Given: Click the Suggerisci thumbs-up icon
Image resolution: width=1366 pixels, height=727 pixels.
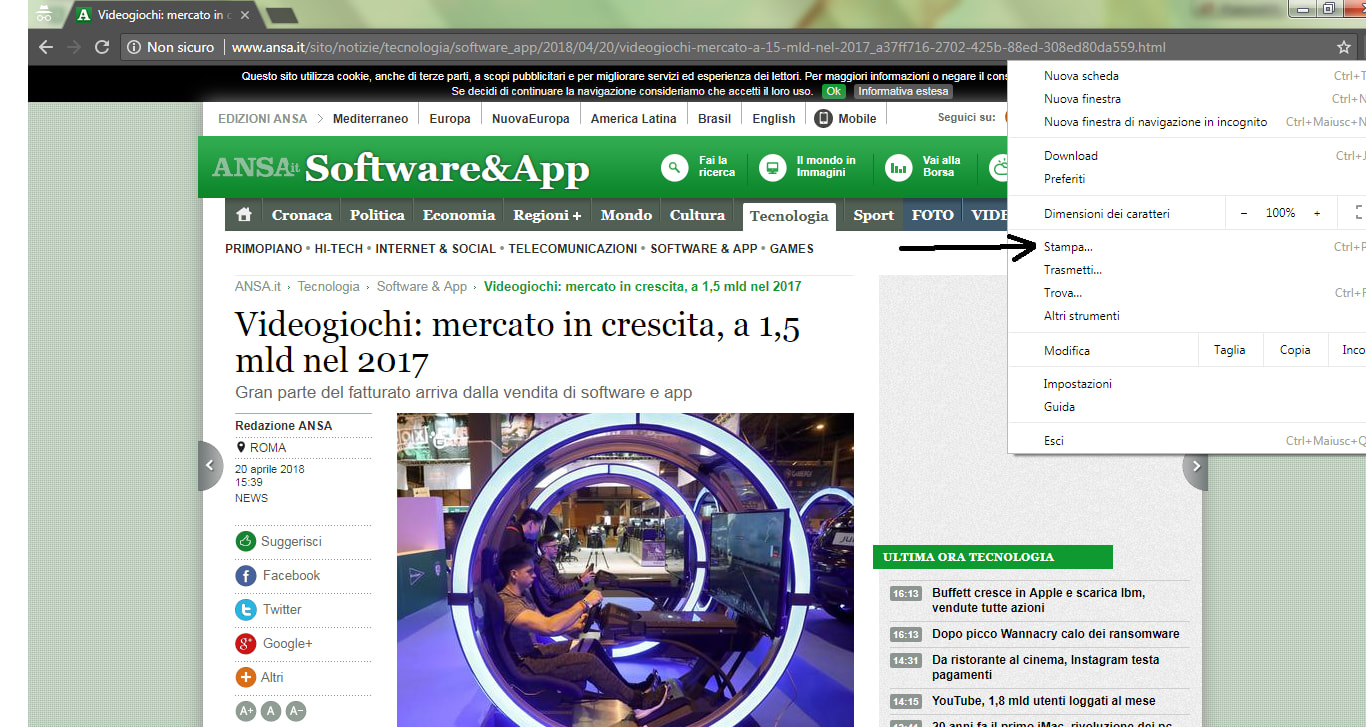Looking at the screenshot, I should point(246,541).
